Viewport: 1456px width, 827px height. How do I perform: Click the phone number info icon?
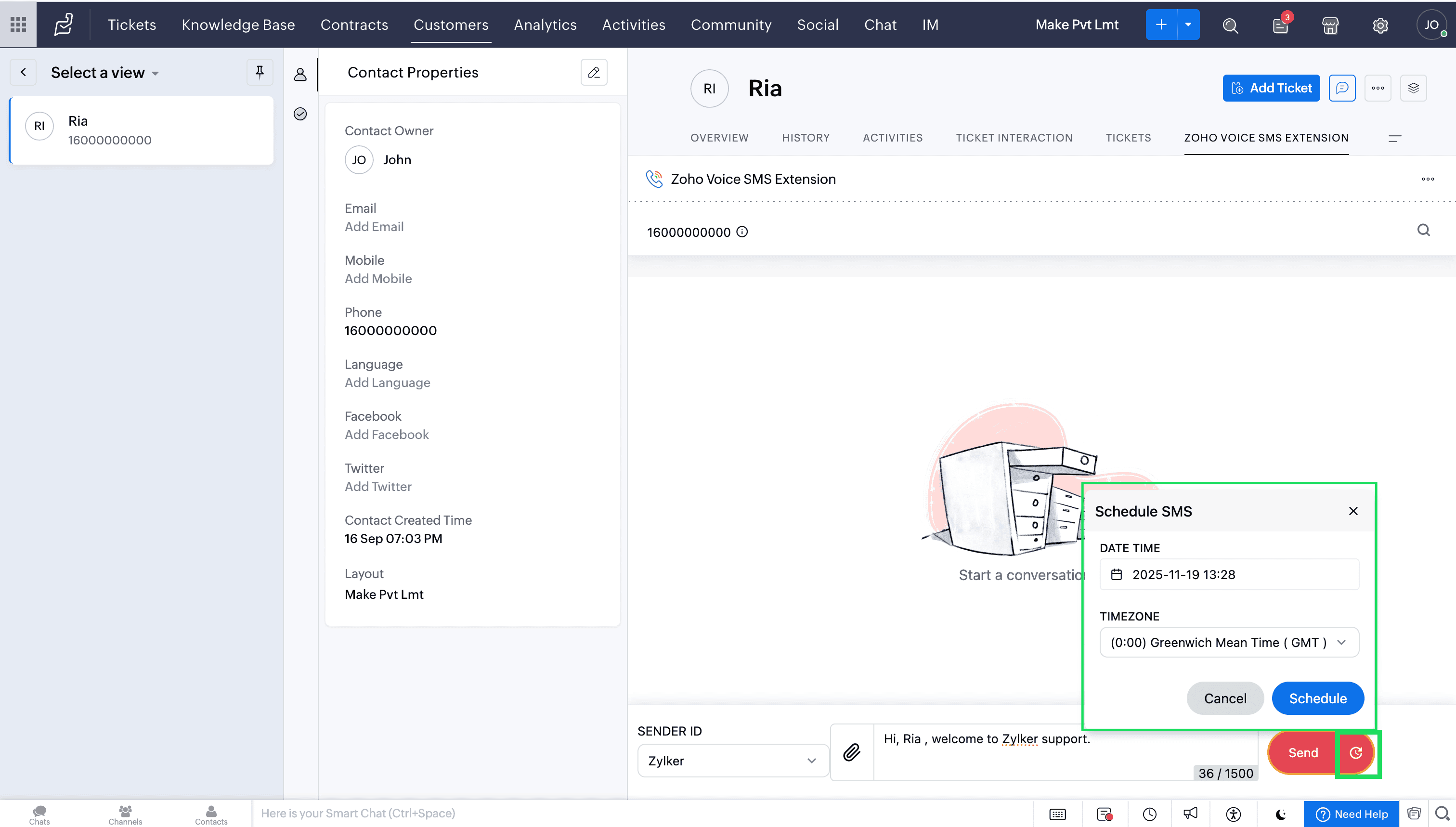[742, 232]
